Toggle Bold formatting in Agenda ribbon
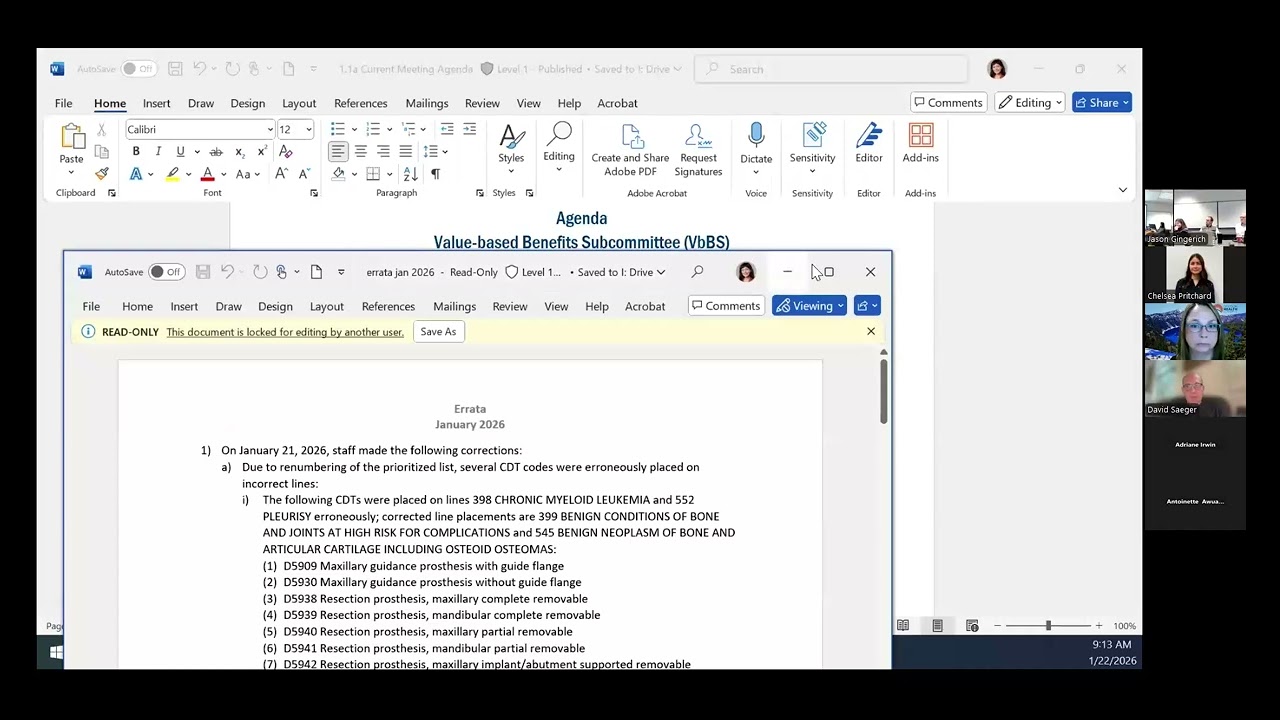This screenshot has width=1280, height=720. point(136,152)
